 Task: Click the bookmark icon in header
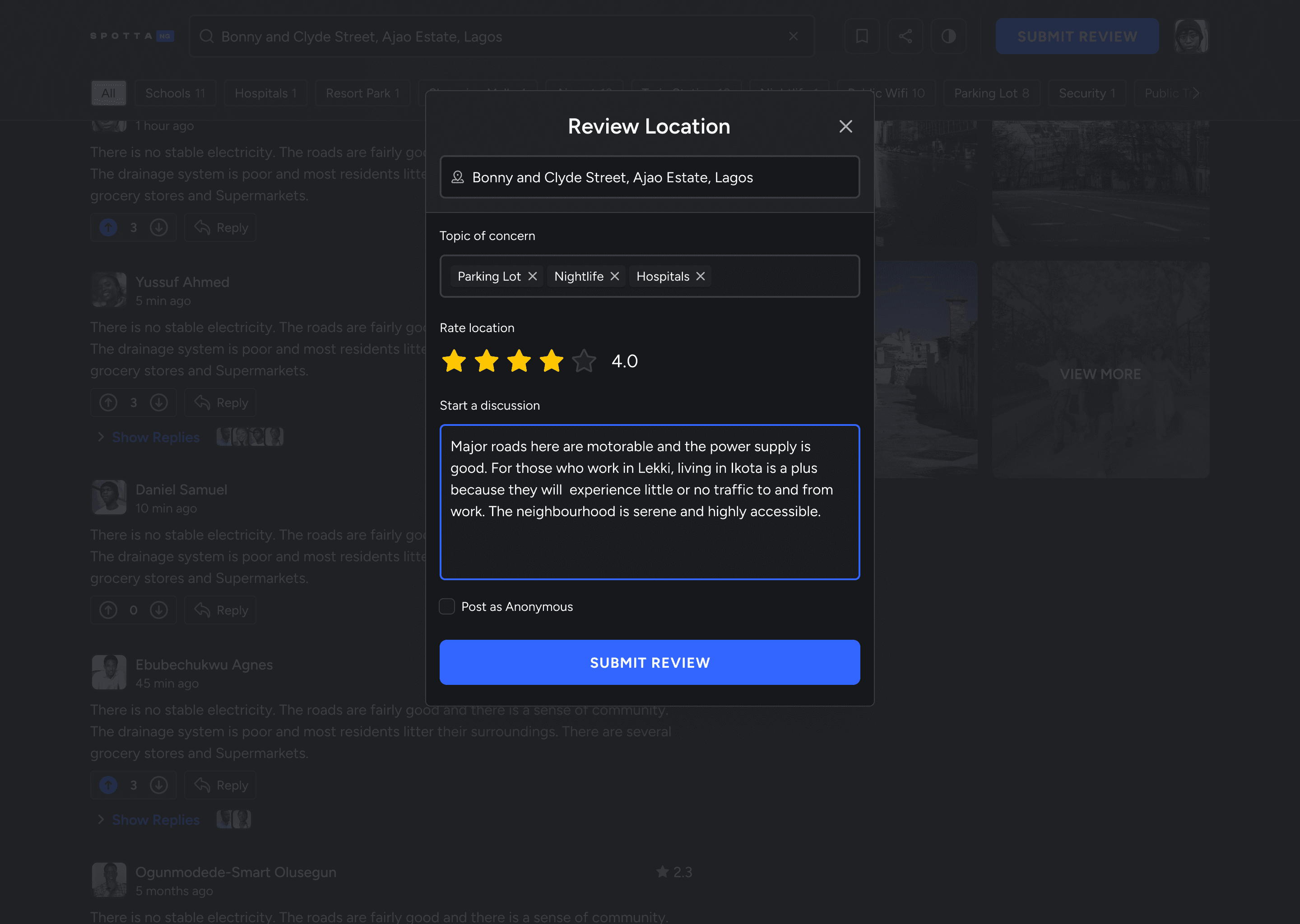[862, 37]
